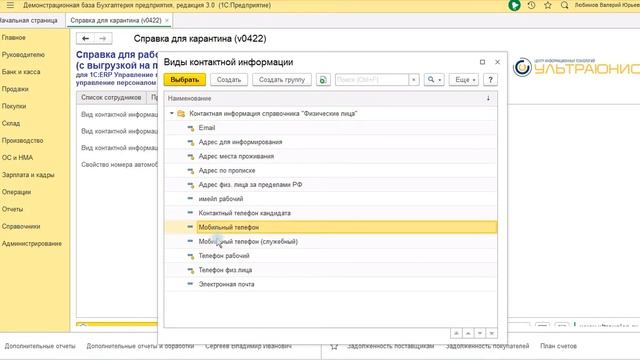The height and width of the screenshot is (360, 640).
Task: Open Банк и касса section
Action: pyautogui.click(x=21, y=72)
